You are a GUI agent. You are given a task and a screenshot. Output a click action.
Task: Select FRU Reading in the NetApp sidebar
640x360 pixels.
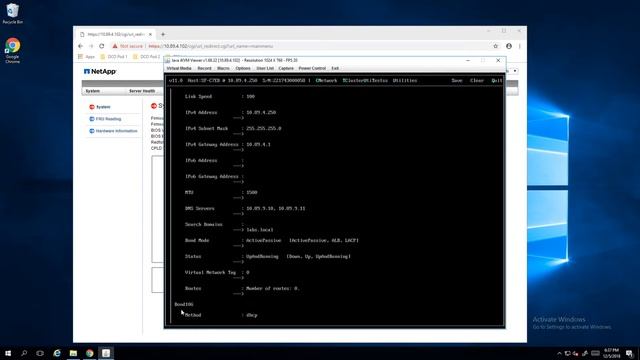click(109, 119)
